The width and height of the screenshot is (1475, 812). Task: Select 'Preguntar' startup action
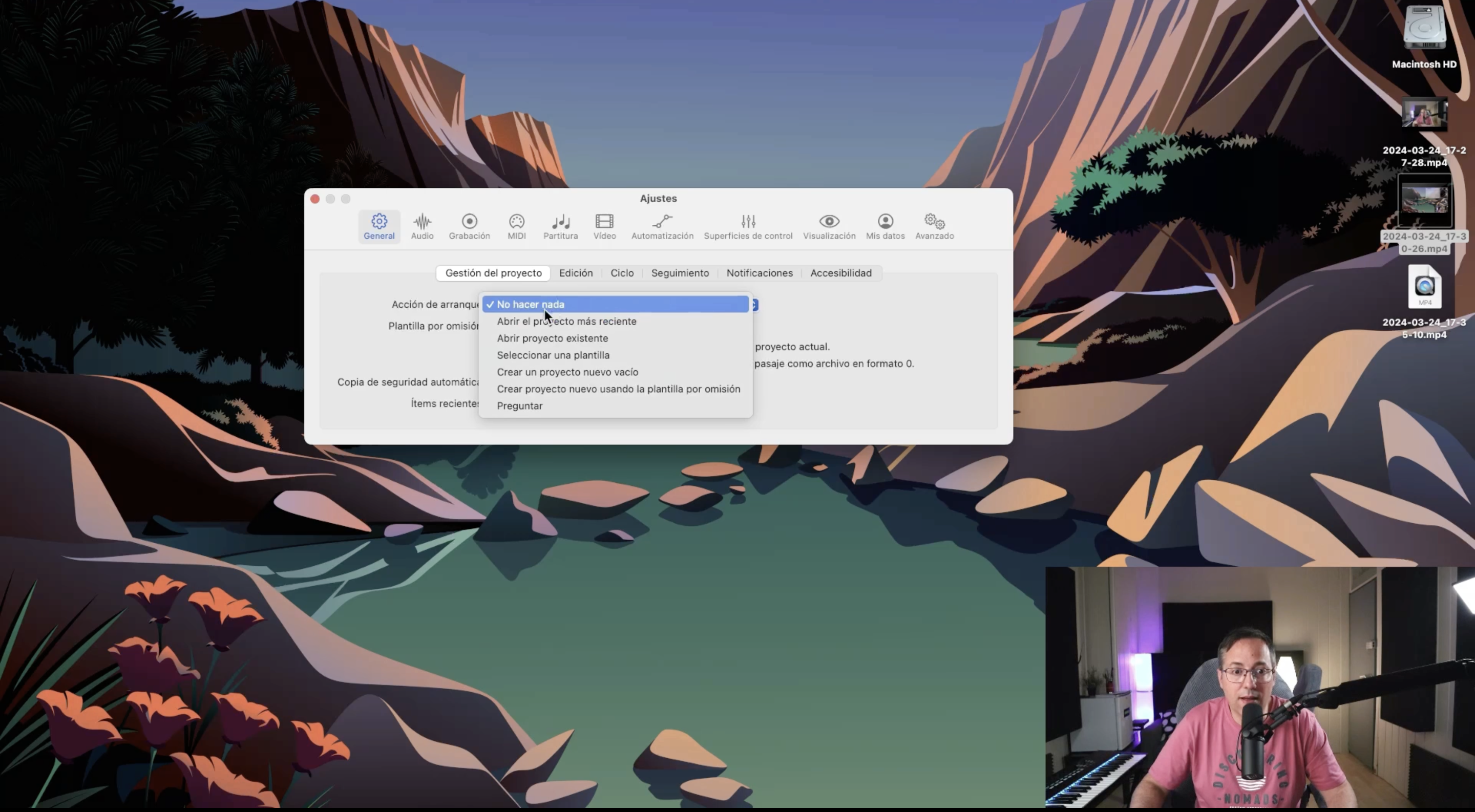tap(519, 405)
